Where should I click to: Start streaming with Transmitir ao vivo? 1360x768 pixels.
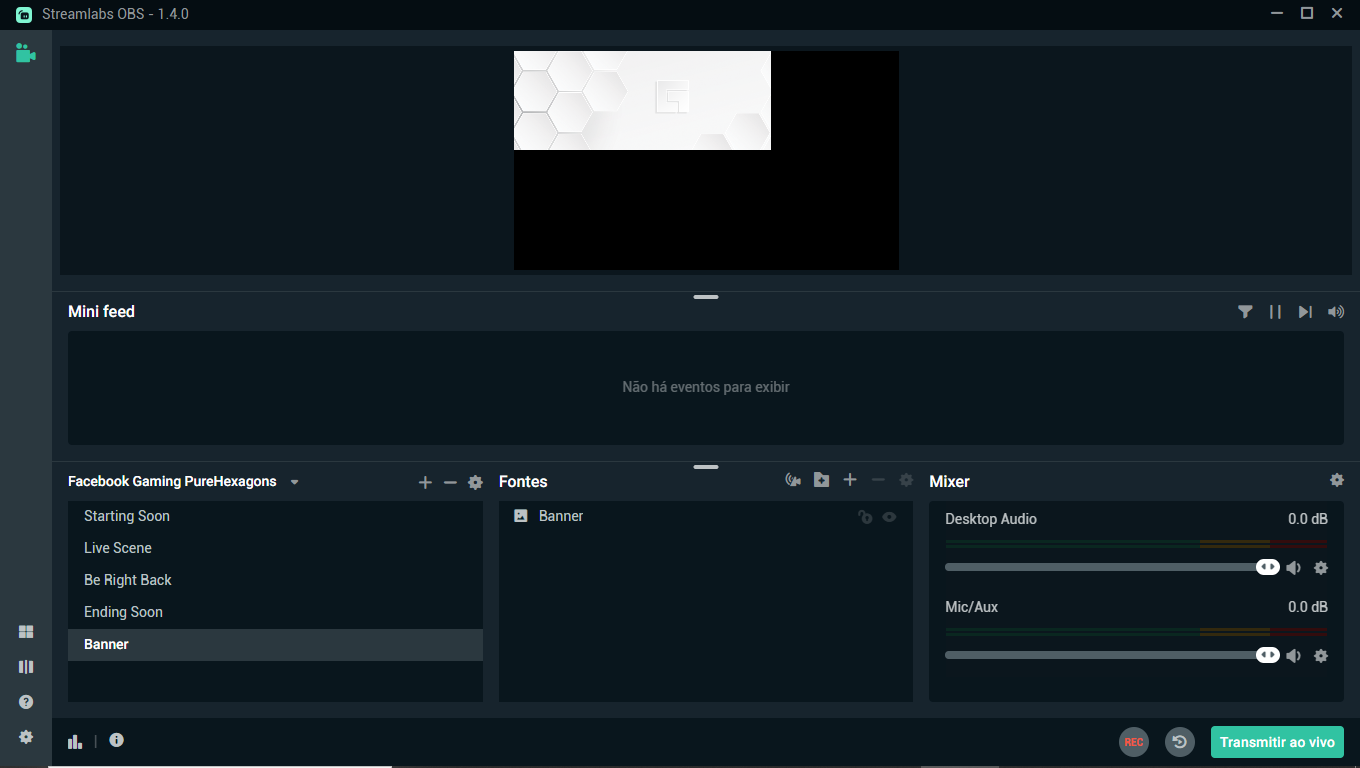coord(1277,742)
